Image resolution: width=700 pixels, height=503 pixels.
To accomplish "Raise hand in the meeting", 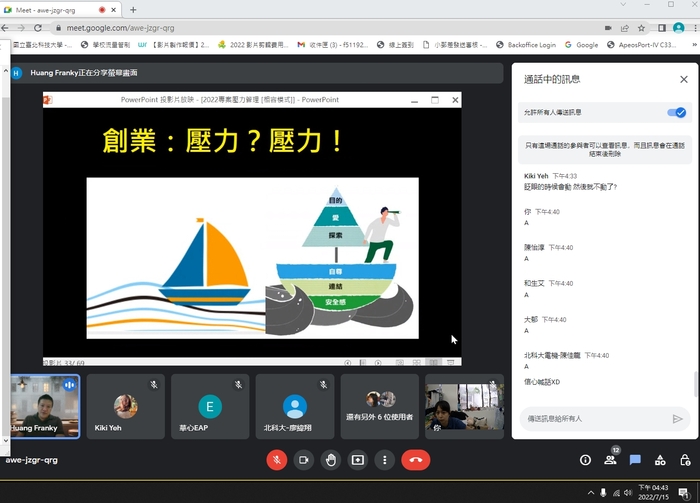I will [331, 460].
